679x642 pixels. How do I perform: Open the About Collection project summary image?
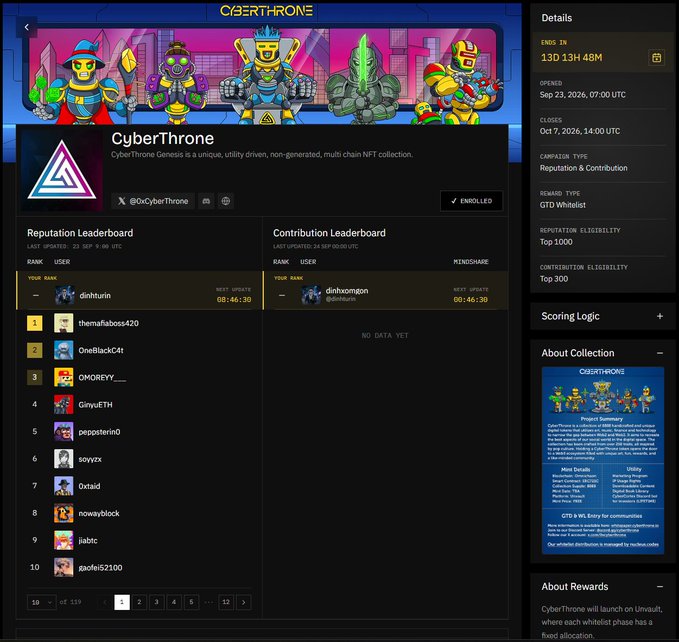click(x=603, y=461)
